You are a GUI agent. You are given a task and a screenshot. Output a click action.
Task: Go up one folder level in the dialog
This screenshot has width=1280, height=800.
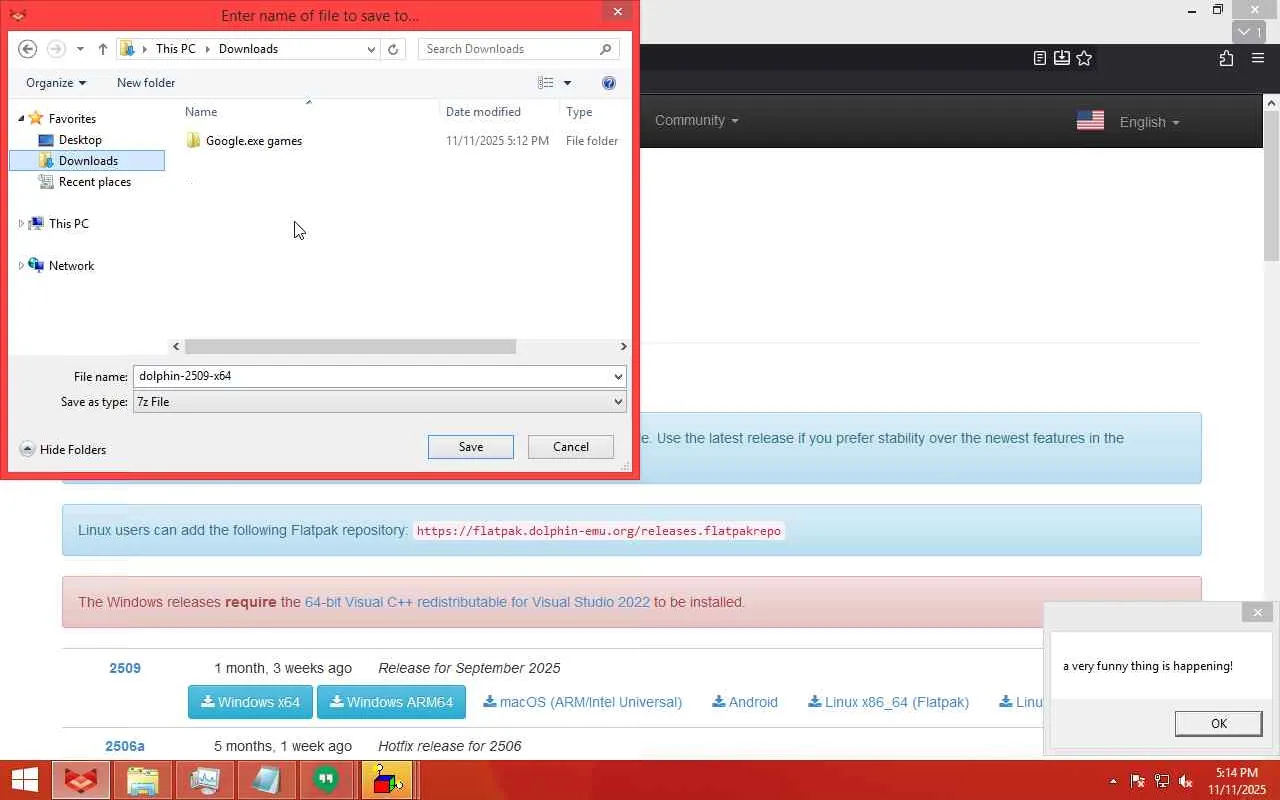[x=103, y=49]
